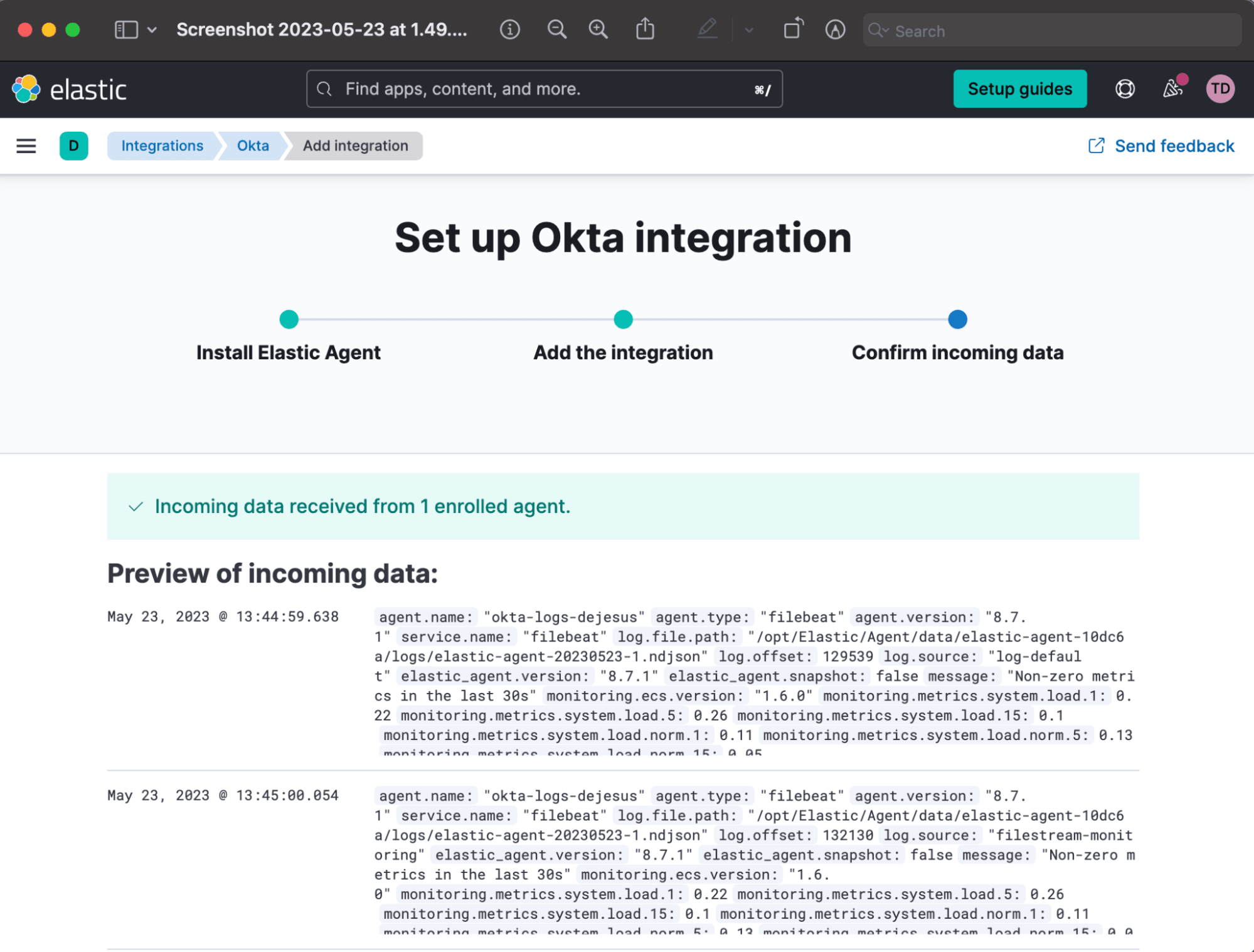Select the Add the integration step dot
This screenshot has width=1254, height=952.
pyautogui.click(x=623, y=319)
